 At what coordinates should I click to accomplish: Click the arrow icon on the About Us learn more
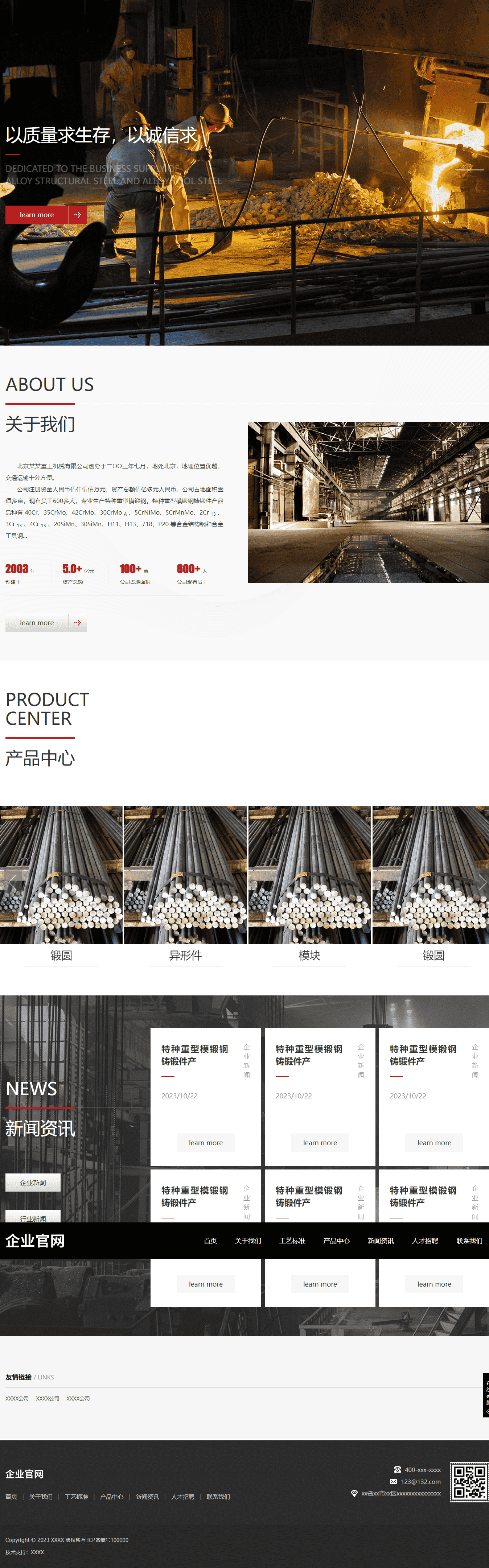tap(77, 623)
